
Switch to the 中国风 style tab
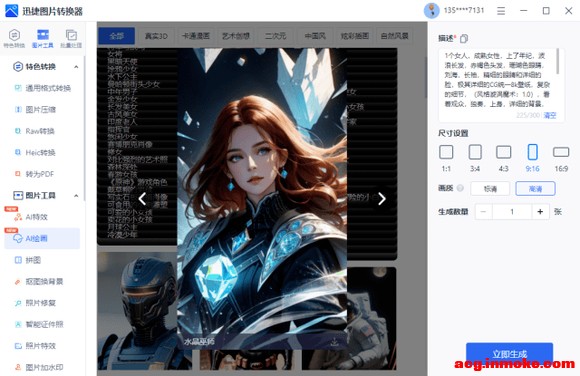point(315,36)
